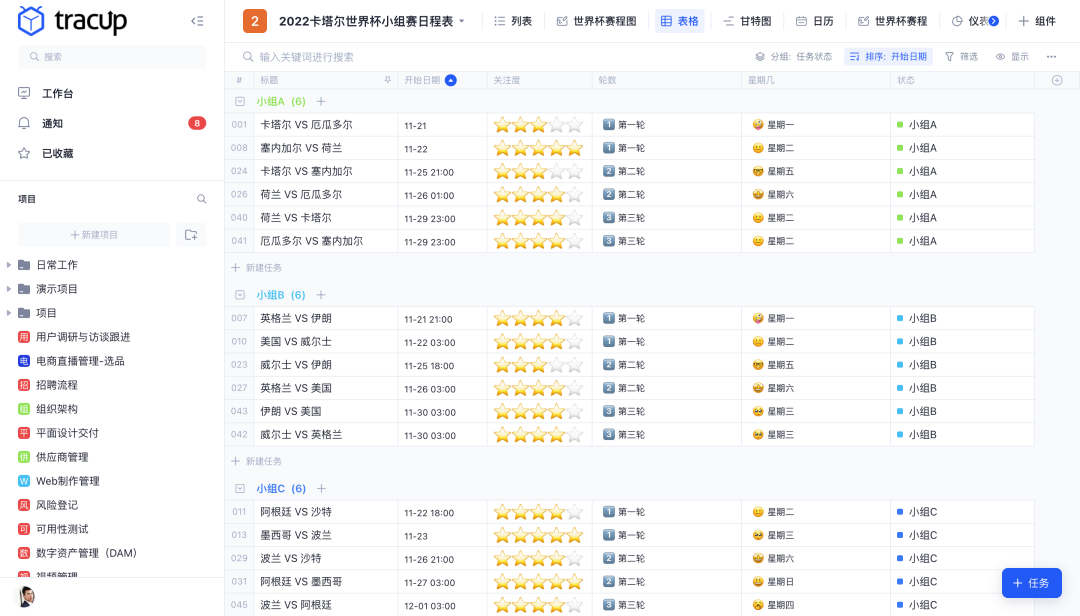Viewport: 1080px width, 616px height.
Task: Switch to the 甘特图 tab
Action: click(747, 21)
